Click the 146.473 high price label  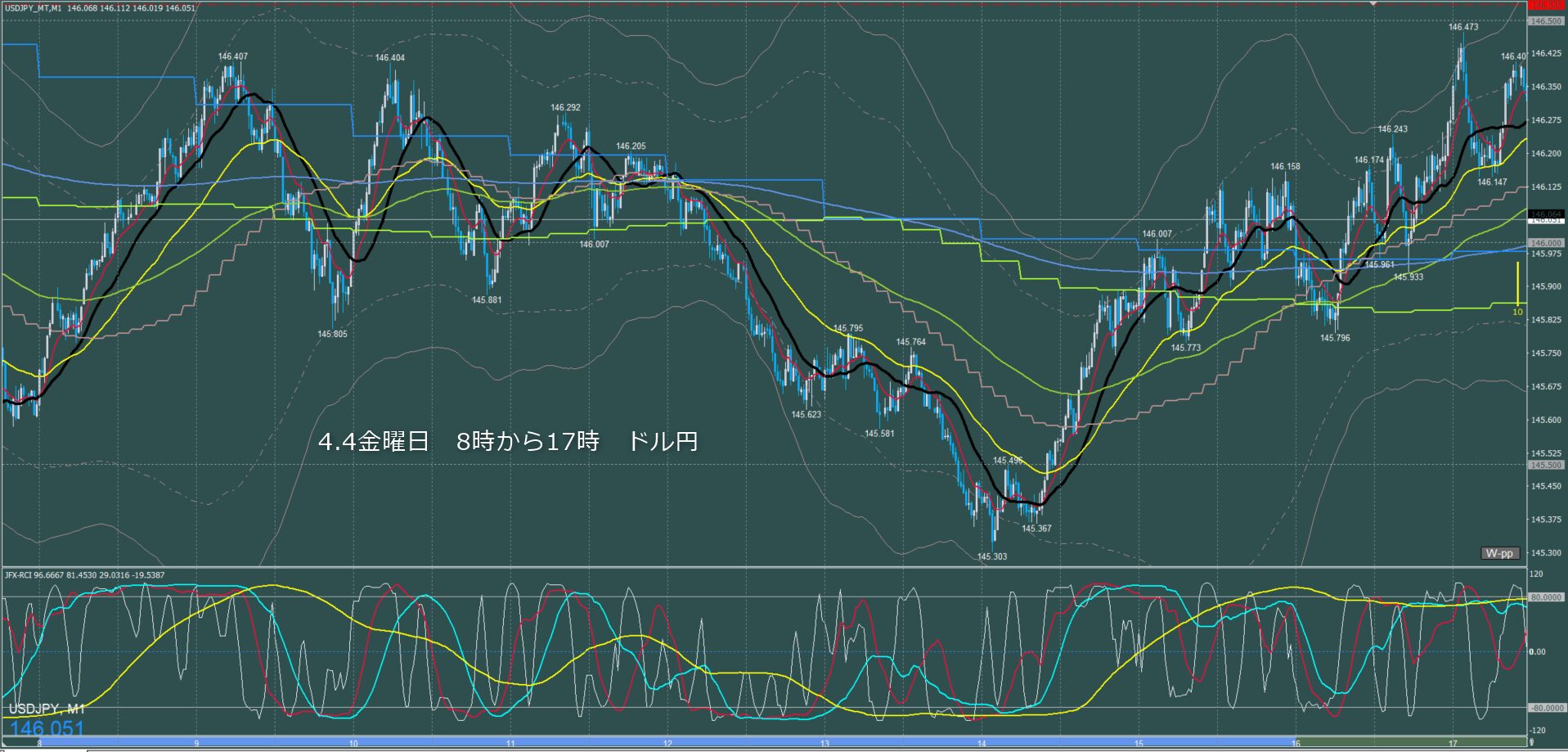pos(1463,27)
